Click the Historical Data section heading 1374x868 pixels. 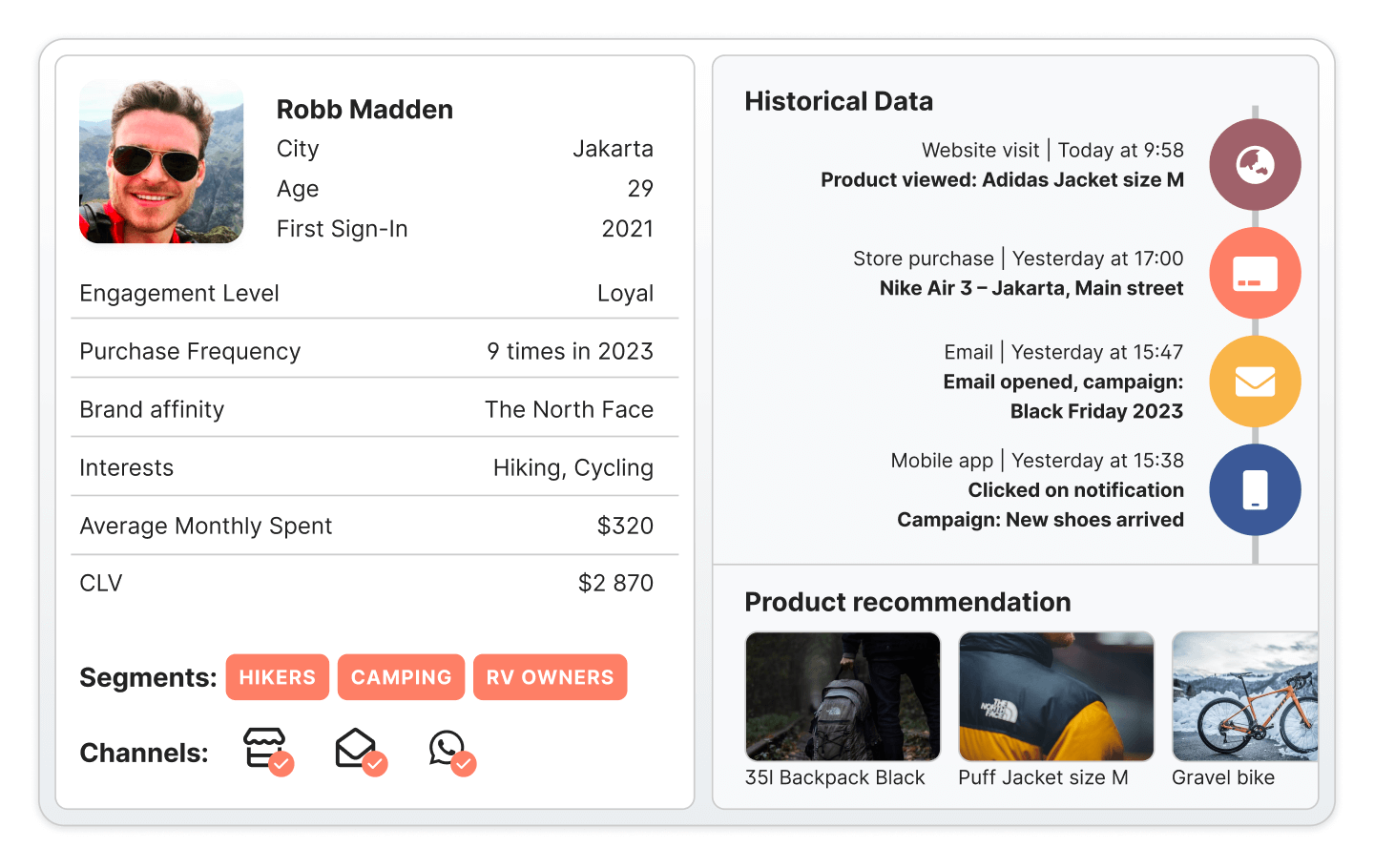point(838,101)
